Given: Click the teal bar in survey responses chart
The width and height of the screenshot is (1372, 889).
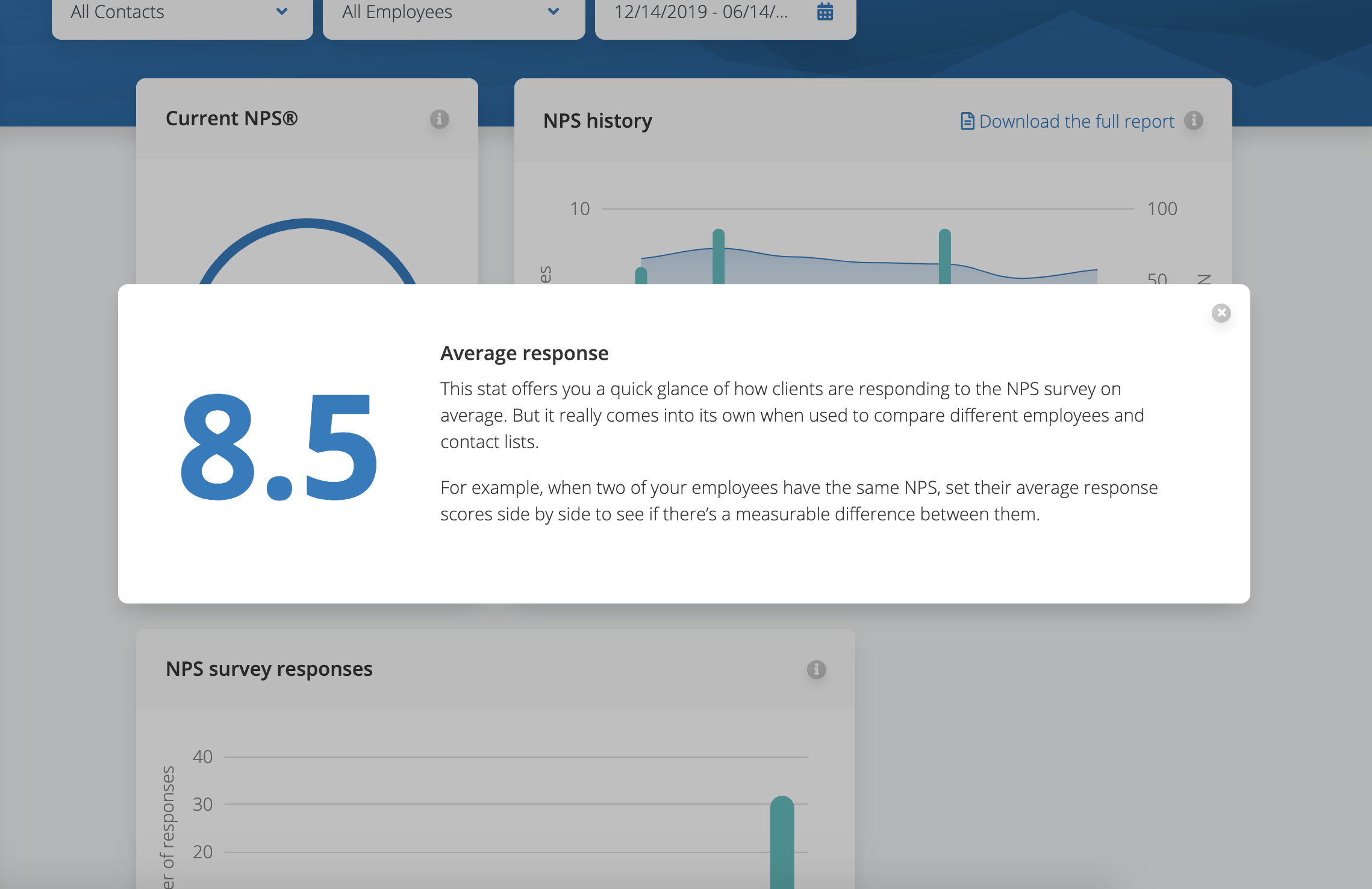Looking at the screenshot, I should click(x=782, y=842).
